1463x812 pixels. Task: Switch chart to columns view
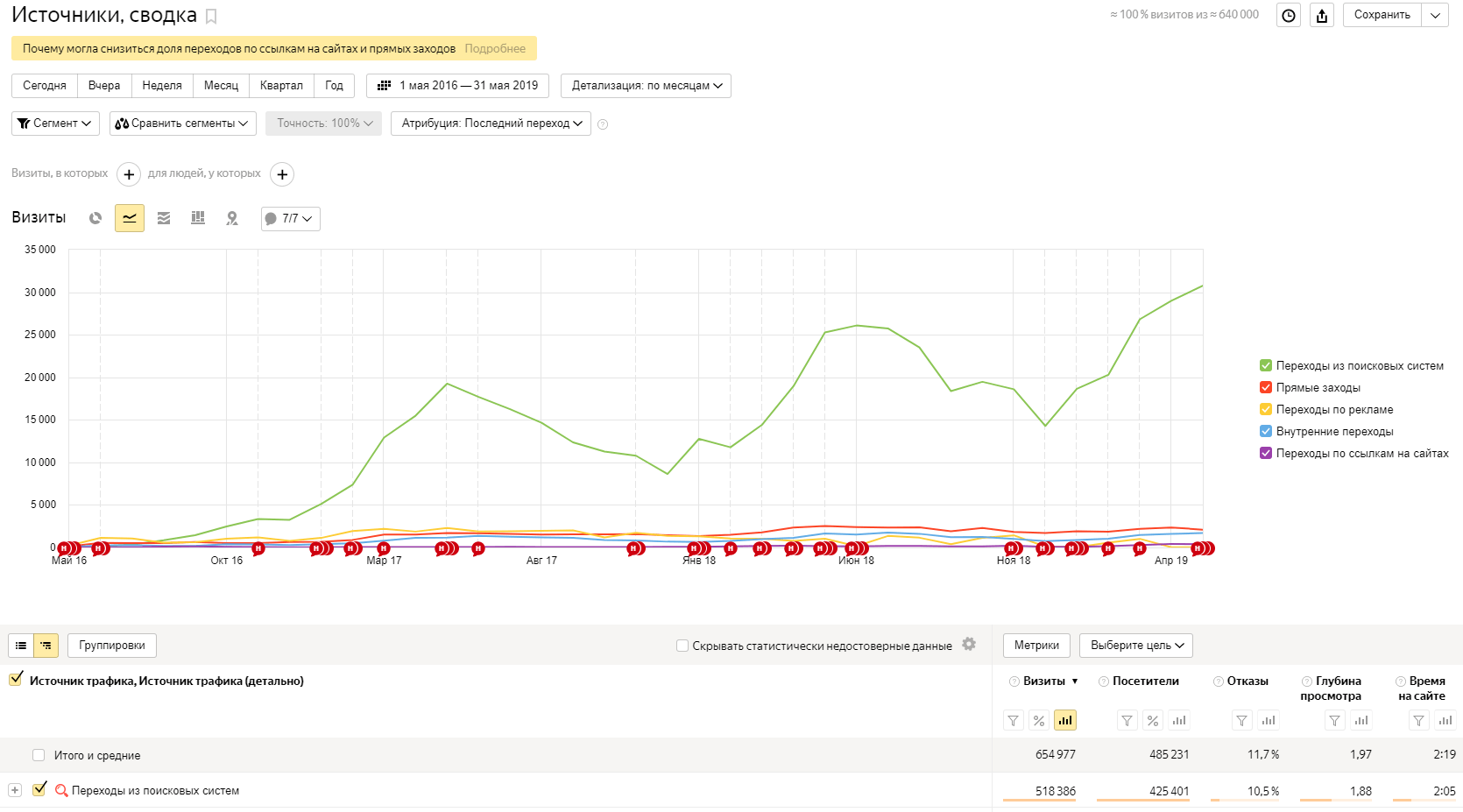198,218
